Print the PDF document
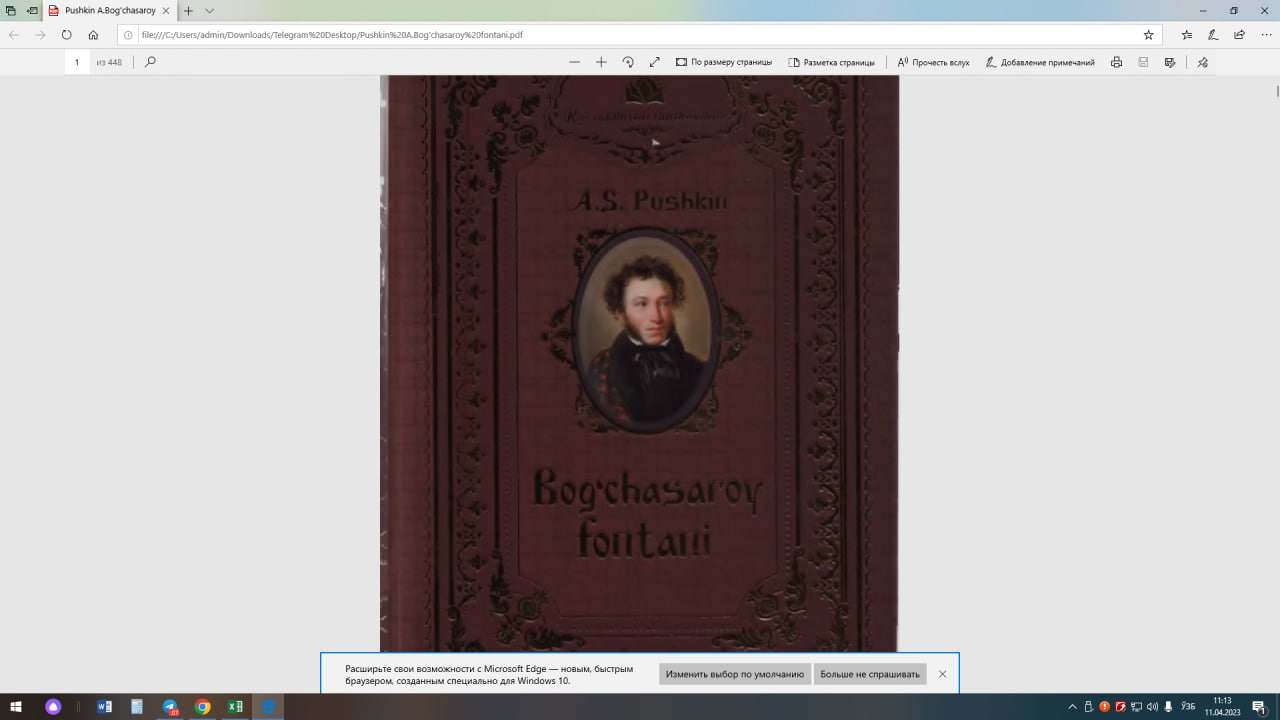 point(1116,62)
